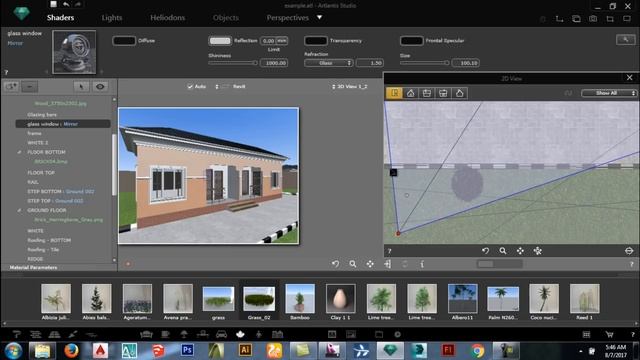Open the lamps category icon

click(184, 334)
